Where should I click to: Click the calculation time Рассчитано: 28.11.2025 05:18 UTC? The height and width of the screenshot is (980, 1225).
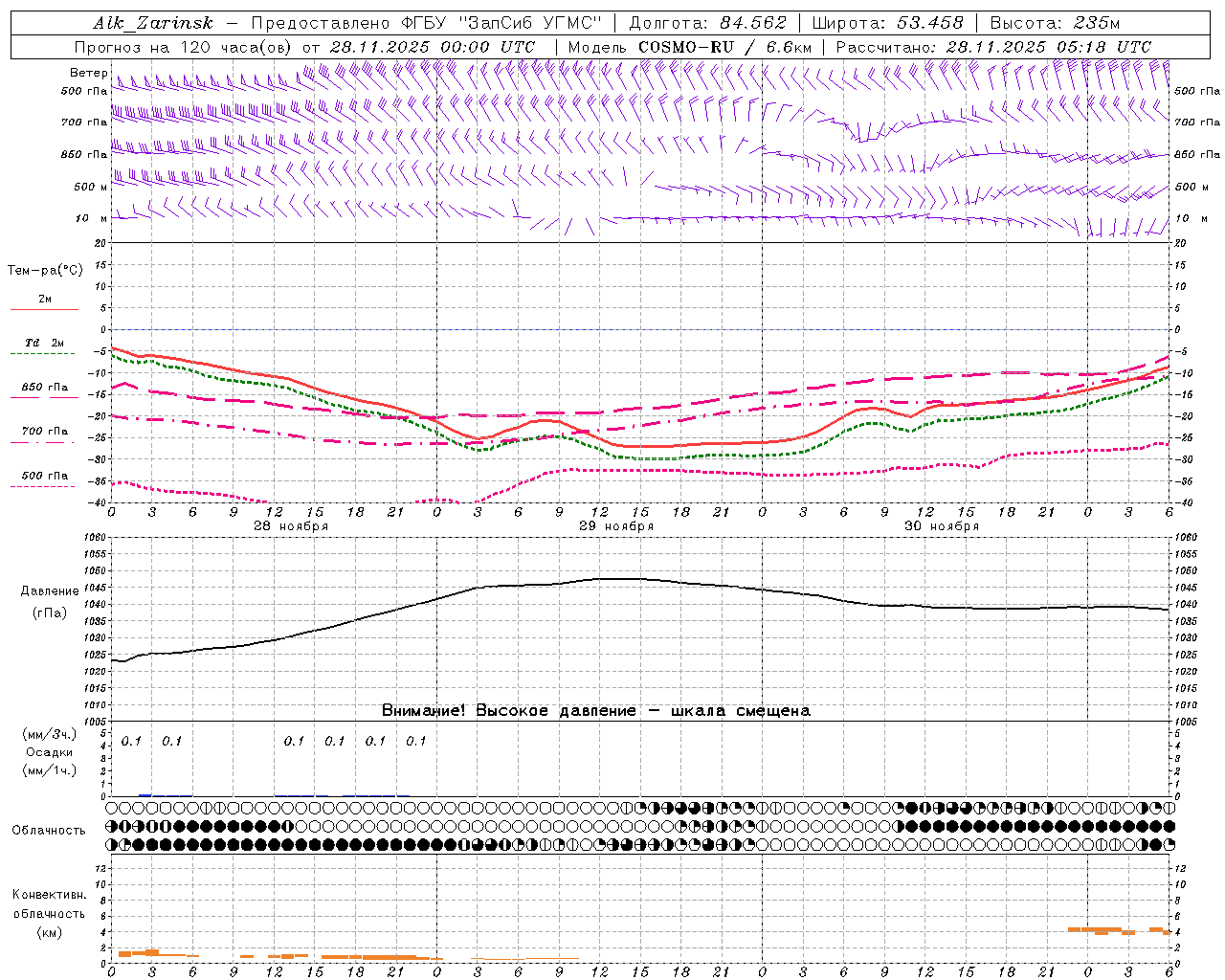click(x=993, y=47)
